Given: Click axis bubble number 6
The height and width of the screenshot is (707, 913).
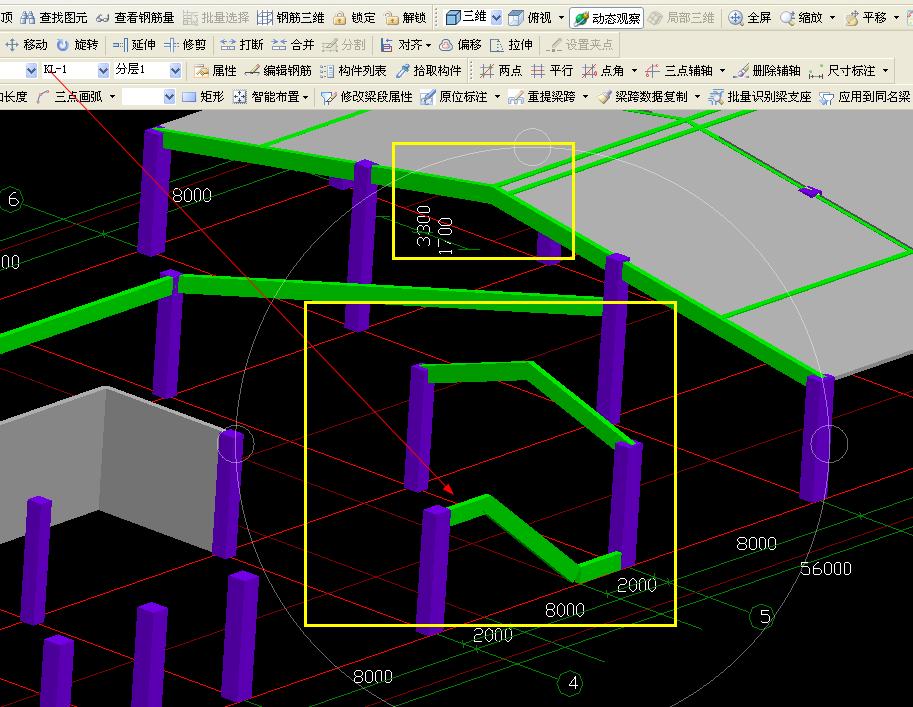Looking at the screenshot, I should coord(12,200).
